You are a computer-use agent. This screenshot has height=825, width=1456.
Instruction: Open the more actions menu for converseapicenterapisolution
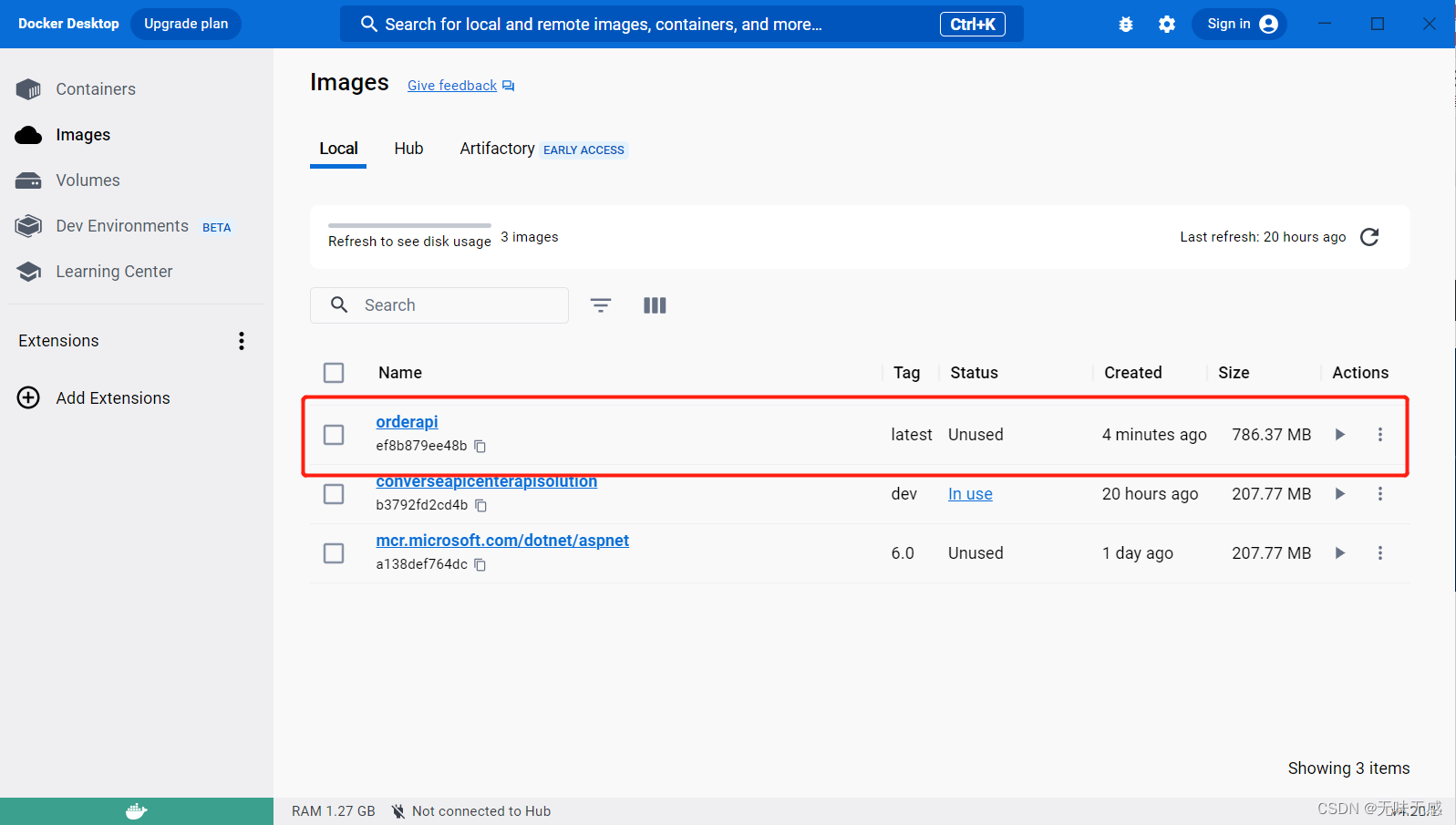click(x=1380, y=494)
